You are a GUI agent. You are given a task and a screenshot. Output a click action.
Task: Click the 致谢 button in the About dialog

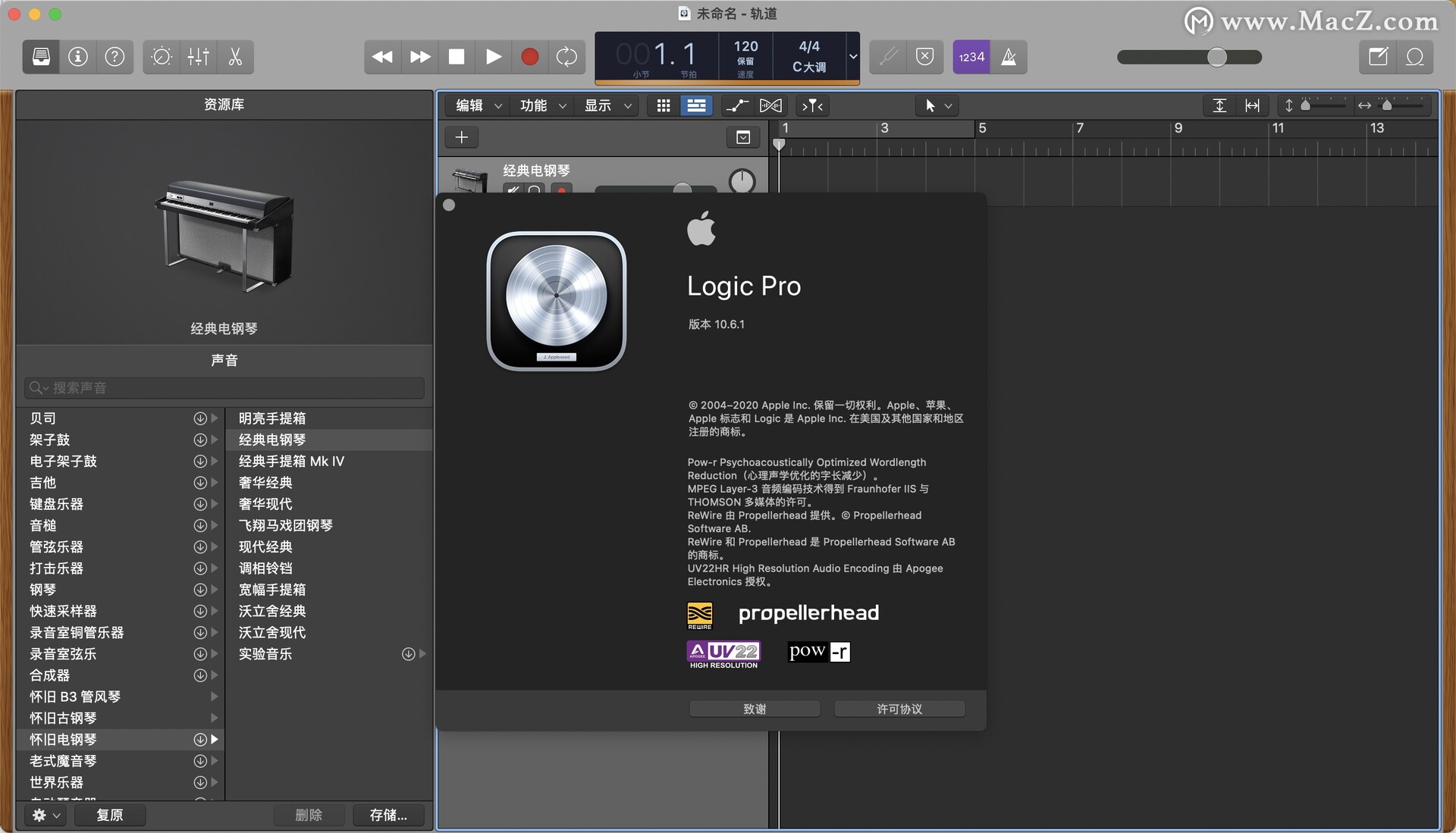754,709
